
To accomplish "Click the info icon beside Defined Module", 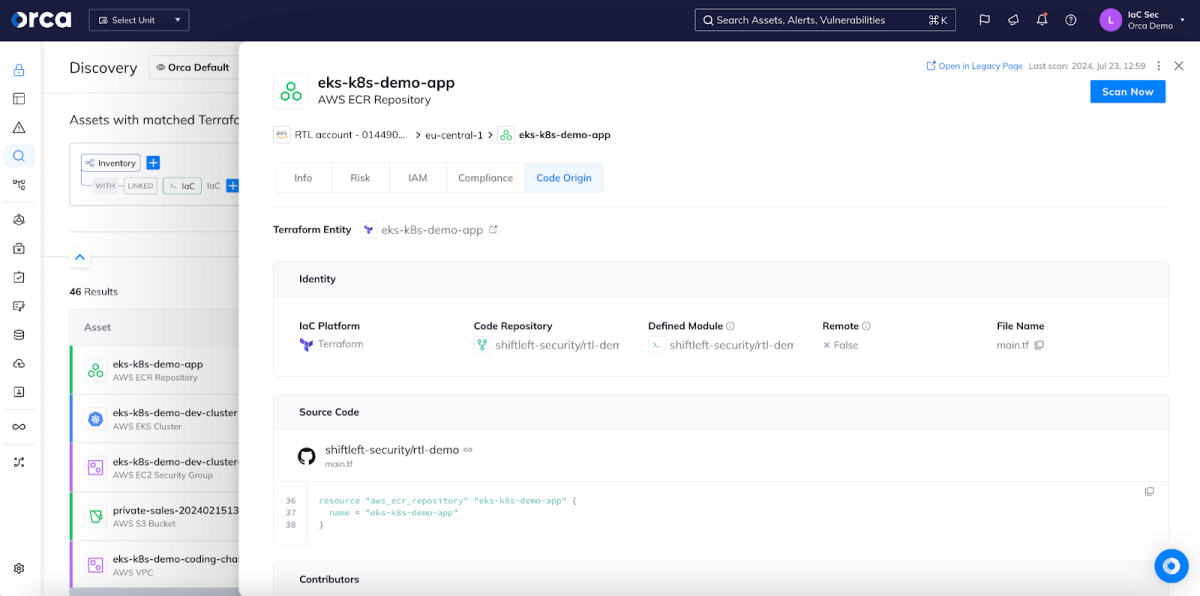I will pyautogui.click(x=730, y=326).
